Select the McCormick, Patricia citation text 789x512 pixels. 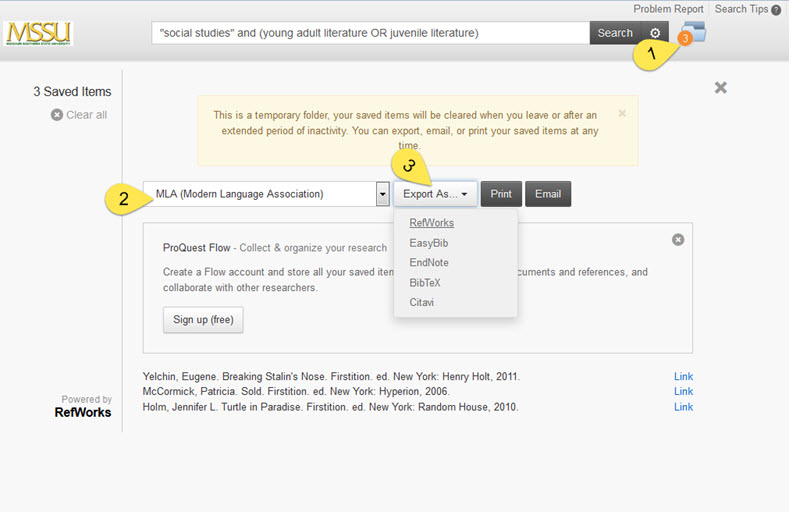click(295, 391)
